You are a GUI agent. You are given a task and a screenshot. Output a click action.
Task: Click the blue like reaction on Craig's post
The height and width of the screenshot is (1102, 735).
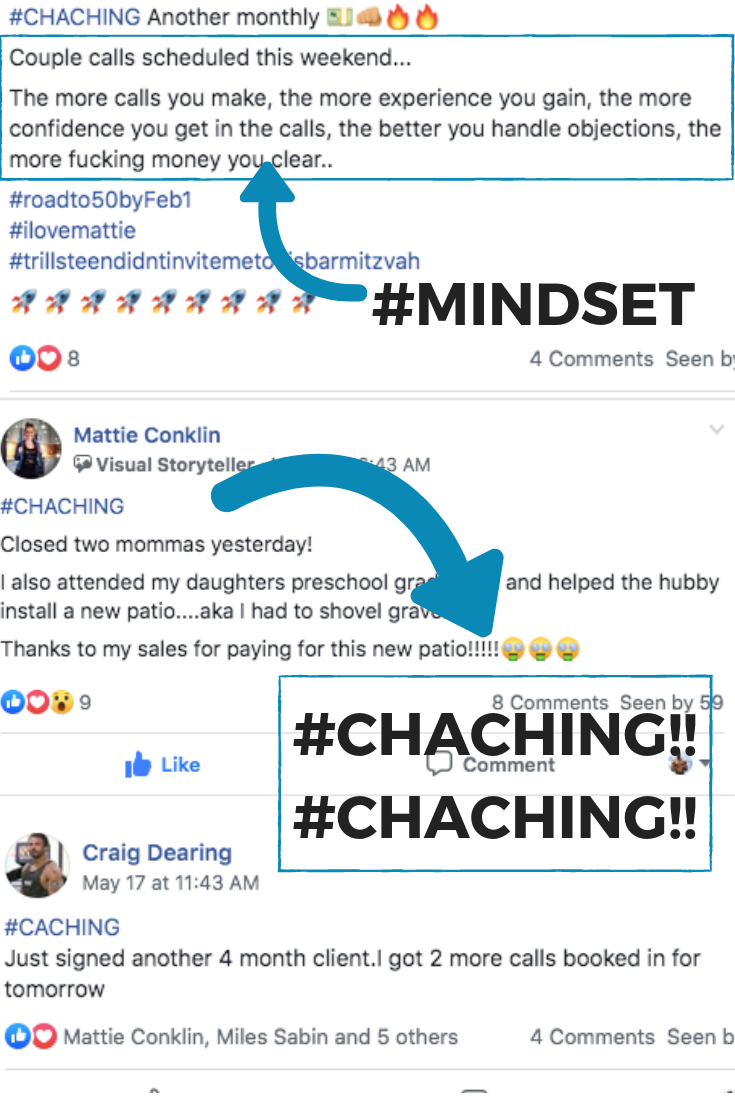point(18,1036)
